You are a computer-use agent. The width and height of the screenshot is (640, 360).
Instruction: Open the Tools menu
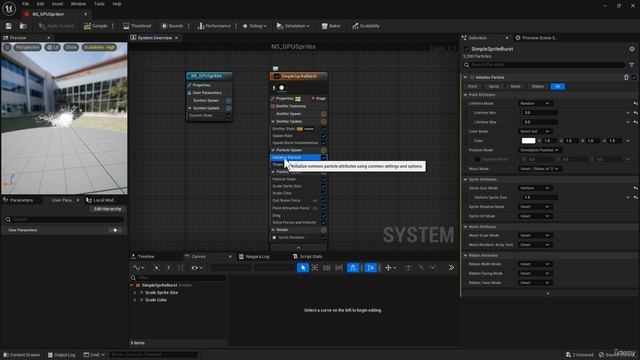[x=99, y=4]
